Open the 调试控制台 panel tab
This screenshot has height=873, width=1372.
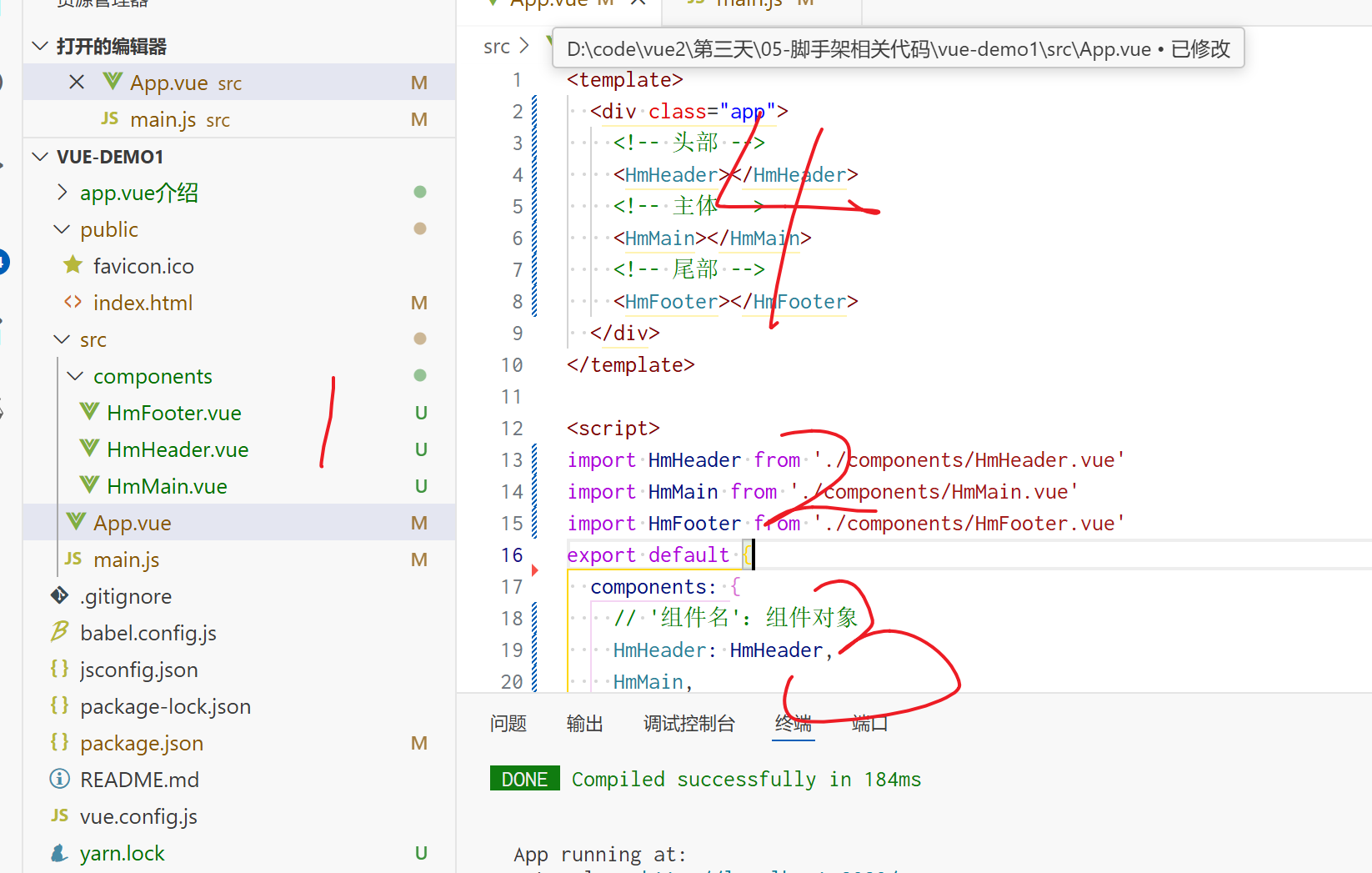point(689,723)
